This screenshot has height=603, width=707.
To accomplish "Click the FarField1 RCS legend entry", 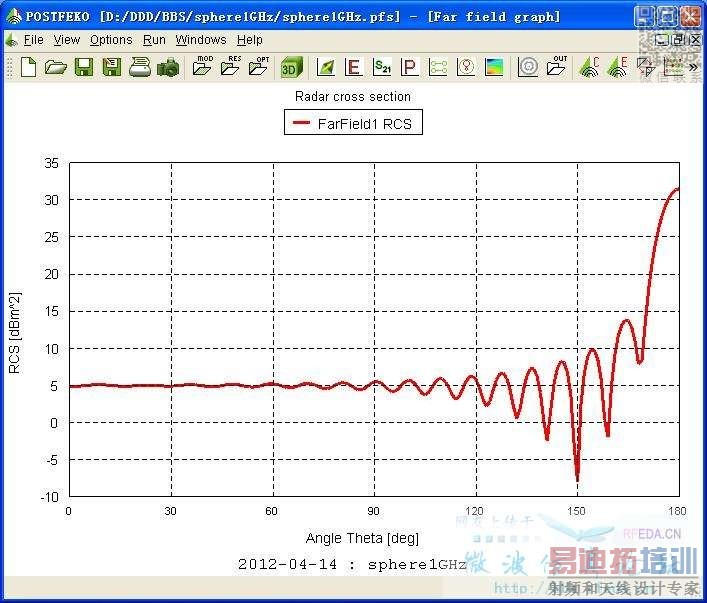I will point(353,122).
